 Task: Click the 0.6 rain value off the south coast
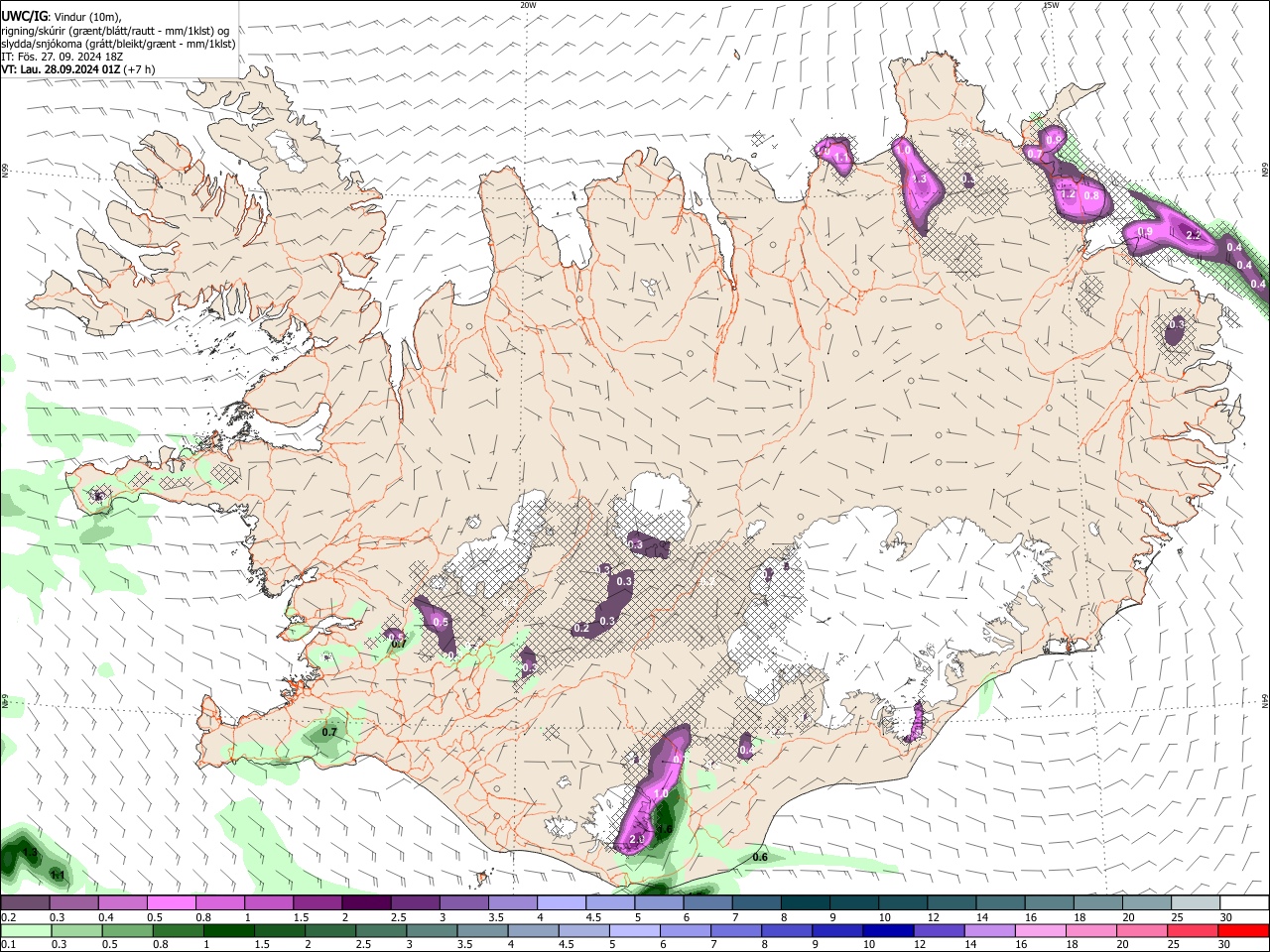click(x=761, y=857)
